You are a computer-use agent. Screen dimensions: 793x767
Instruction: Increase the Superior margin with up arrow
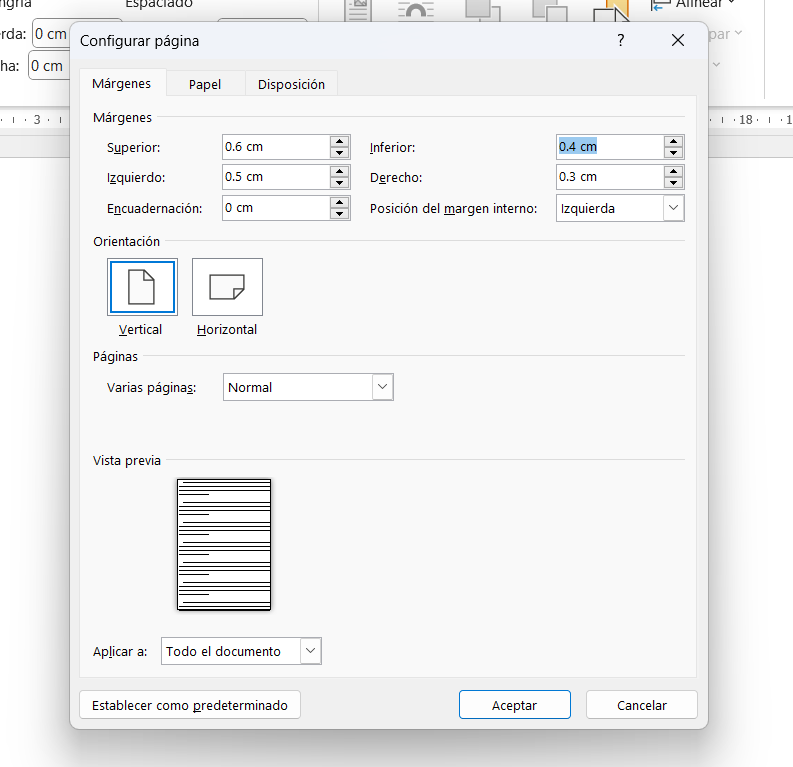[340, 142]
